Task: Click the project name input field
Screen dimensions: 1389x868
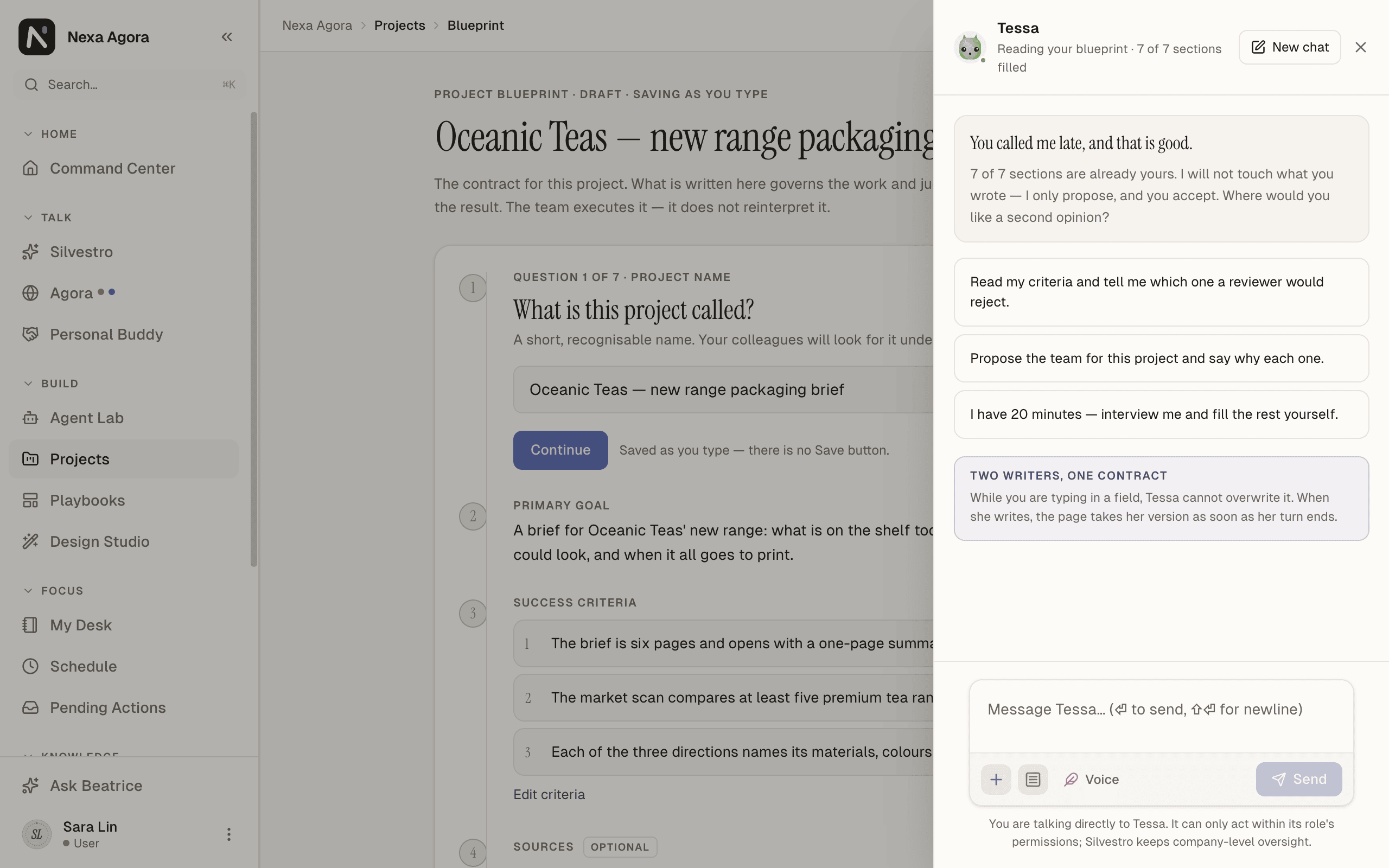Action: click(x=723, y=390)
